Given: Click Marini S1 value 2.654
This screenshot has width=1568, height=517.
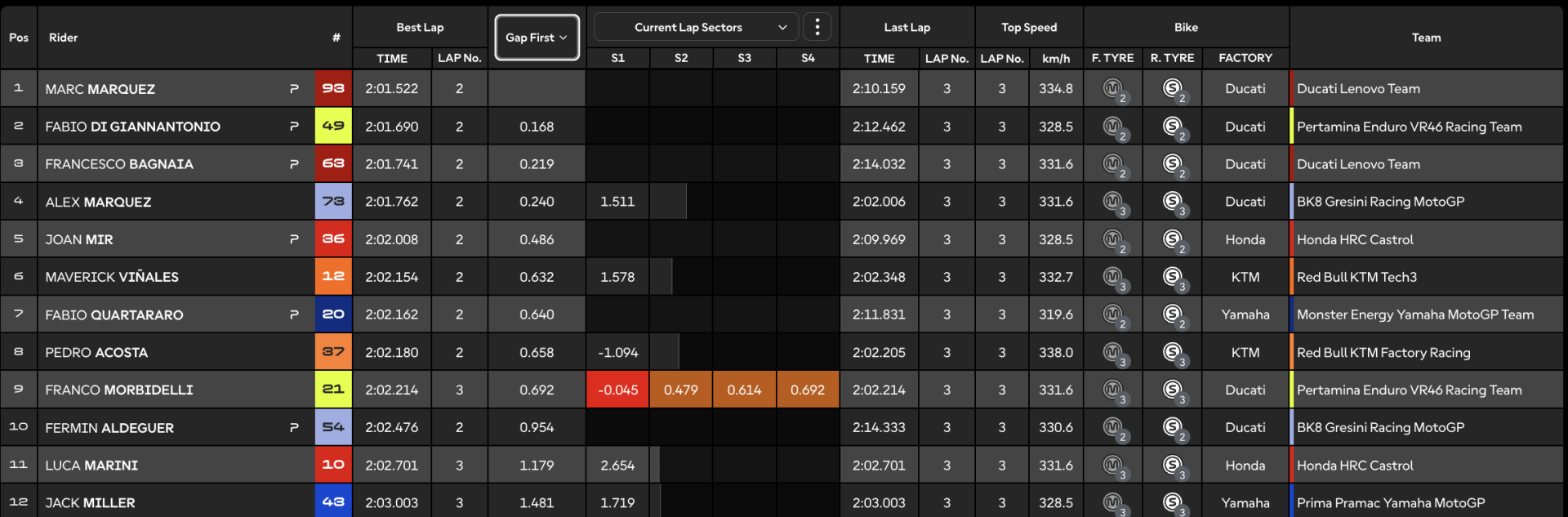Looking at the screenshot, I should (617, 466).
